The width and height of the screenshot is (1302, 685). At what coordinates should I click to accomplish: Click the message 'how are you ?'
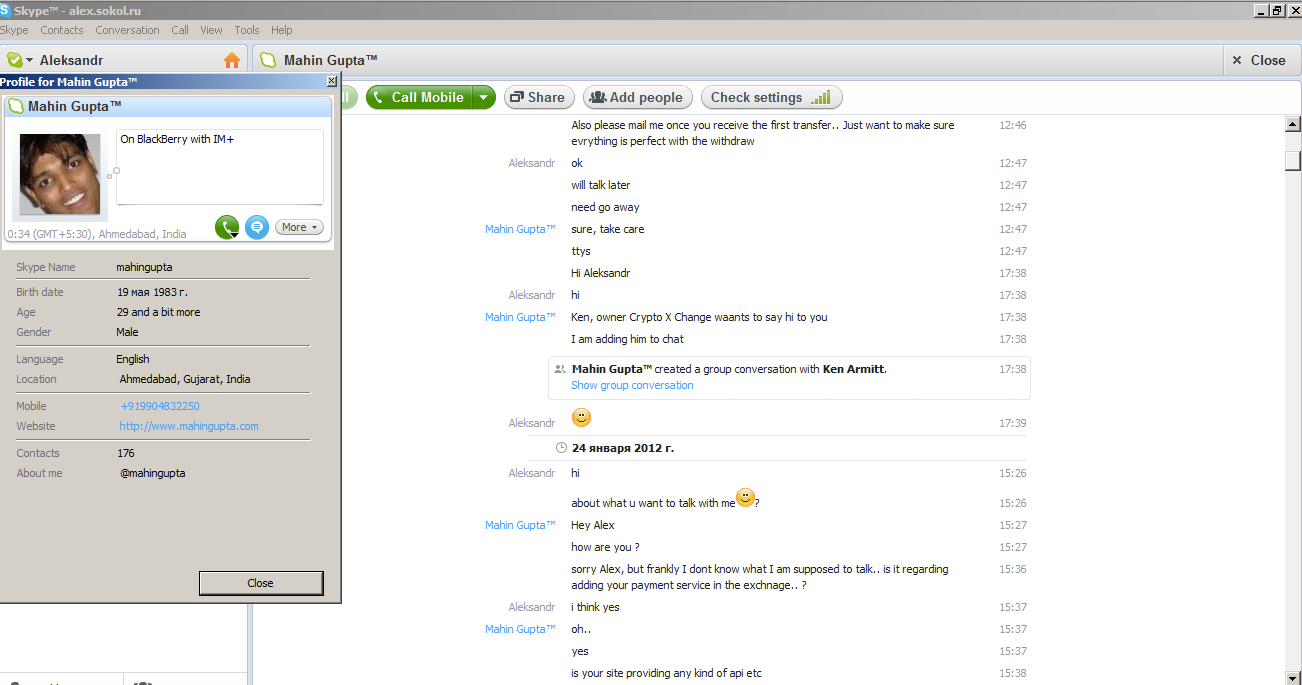point(605,547)
